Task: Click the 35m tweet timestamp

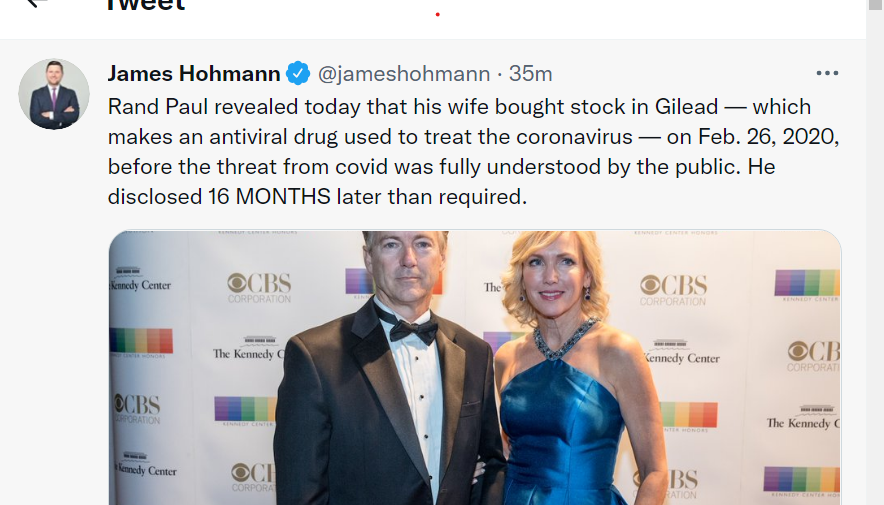Action: 531,73
